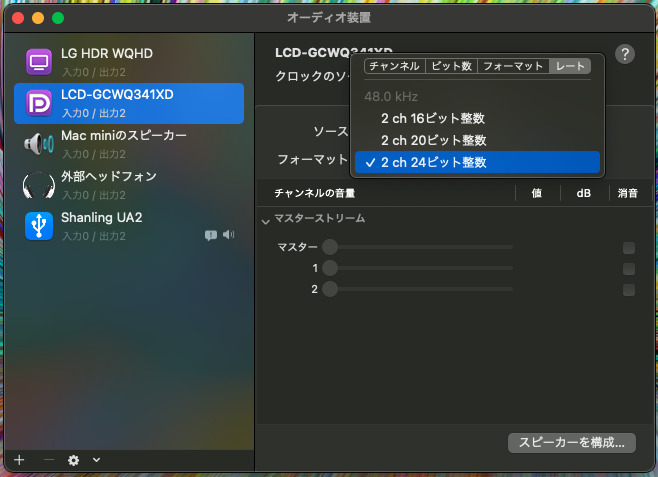The width and height of the screenshot is (658, 477).
Task: Select Shanling UA2 device name
Action: 102,217
